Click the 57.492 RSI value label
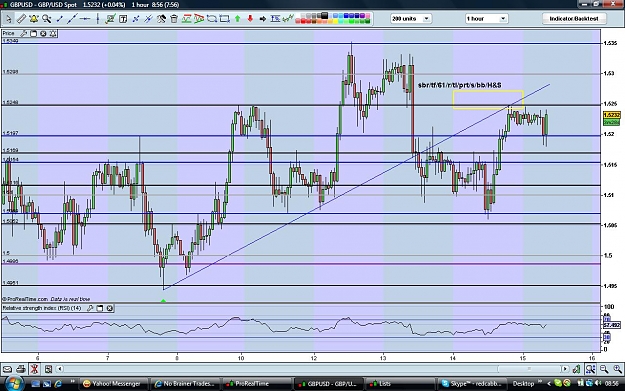 [611, 325]
